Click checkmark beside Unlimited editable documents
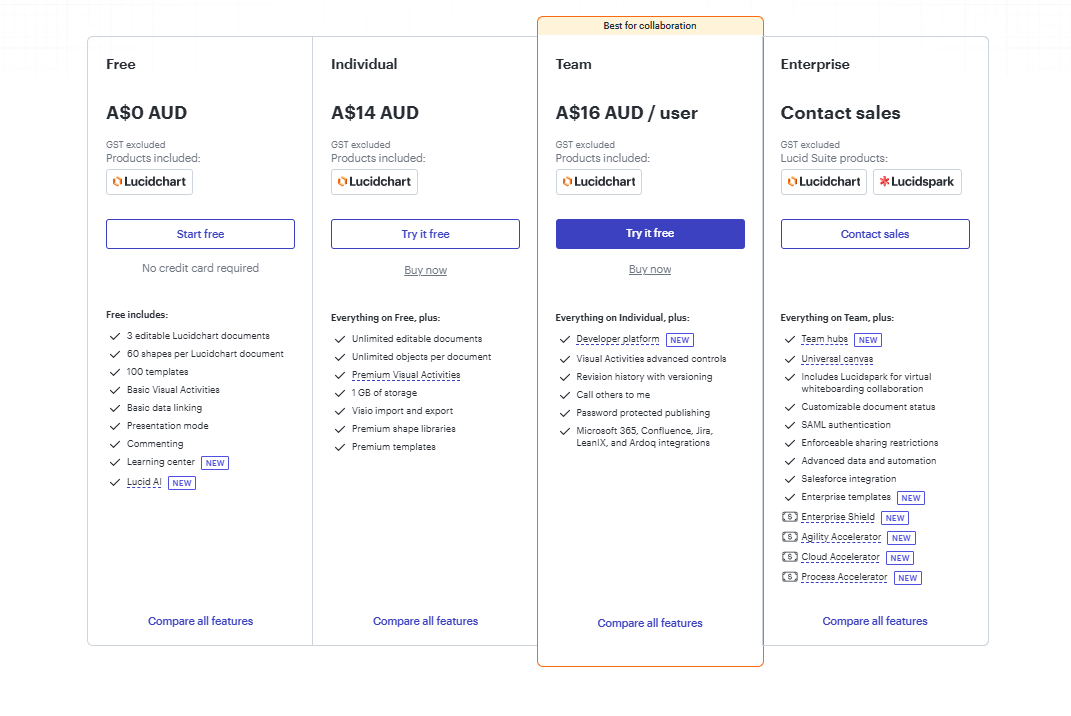This screenshot has width=1071, height=716. [x=340, y=339]
